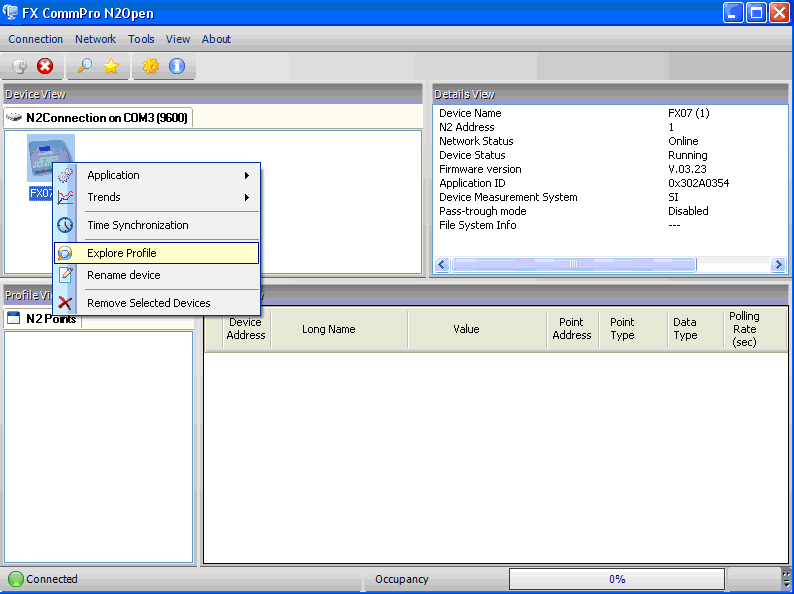The image size is (794, 594).
Task: Select Time Synchronization menu entry
Action: pos(157,225)
